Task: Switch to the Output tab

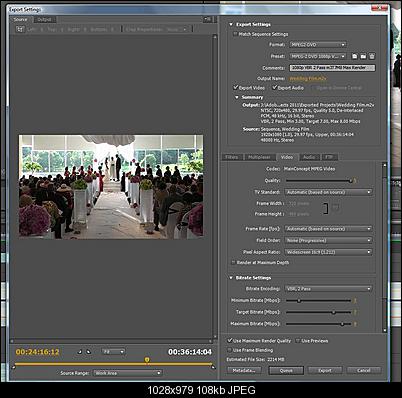Action: (44, 19)
